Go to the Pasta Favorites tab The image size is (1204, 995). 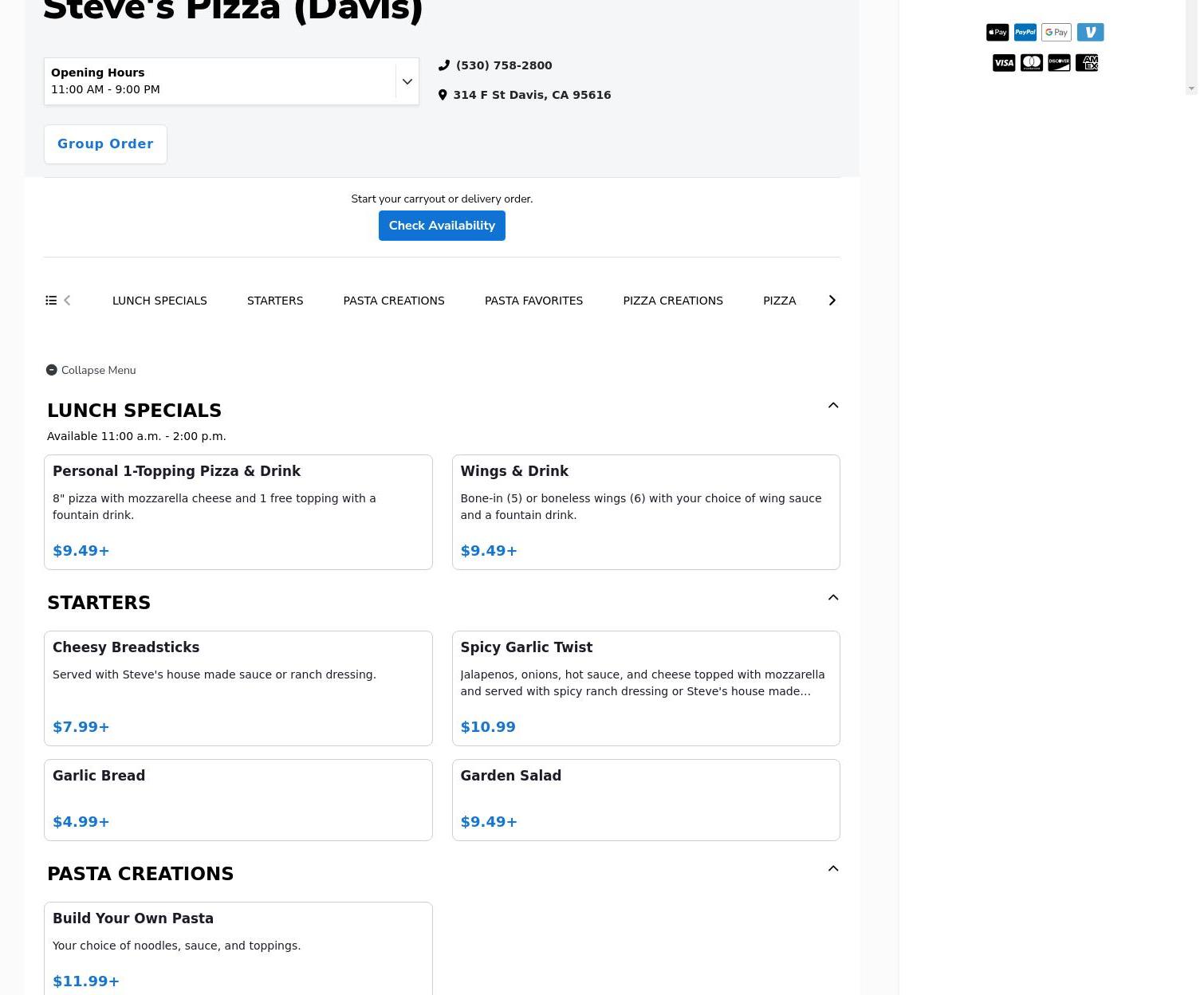533,301
